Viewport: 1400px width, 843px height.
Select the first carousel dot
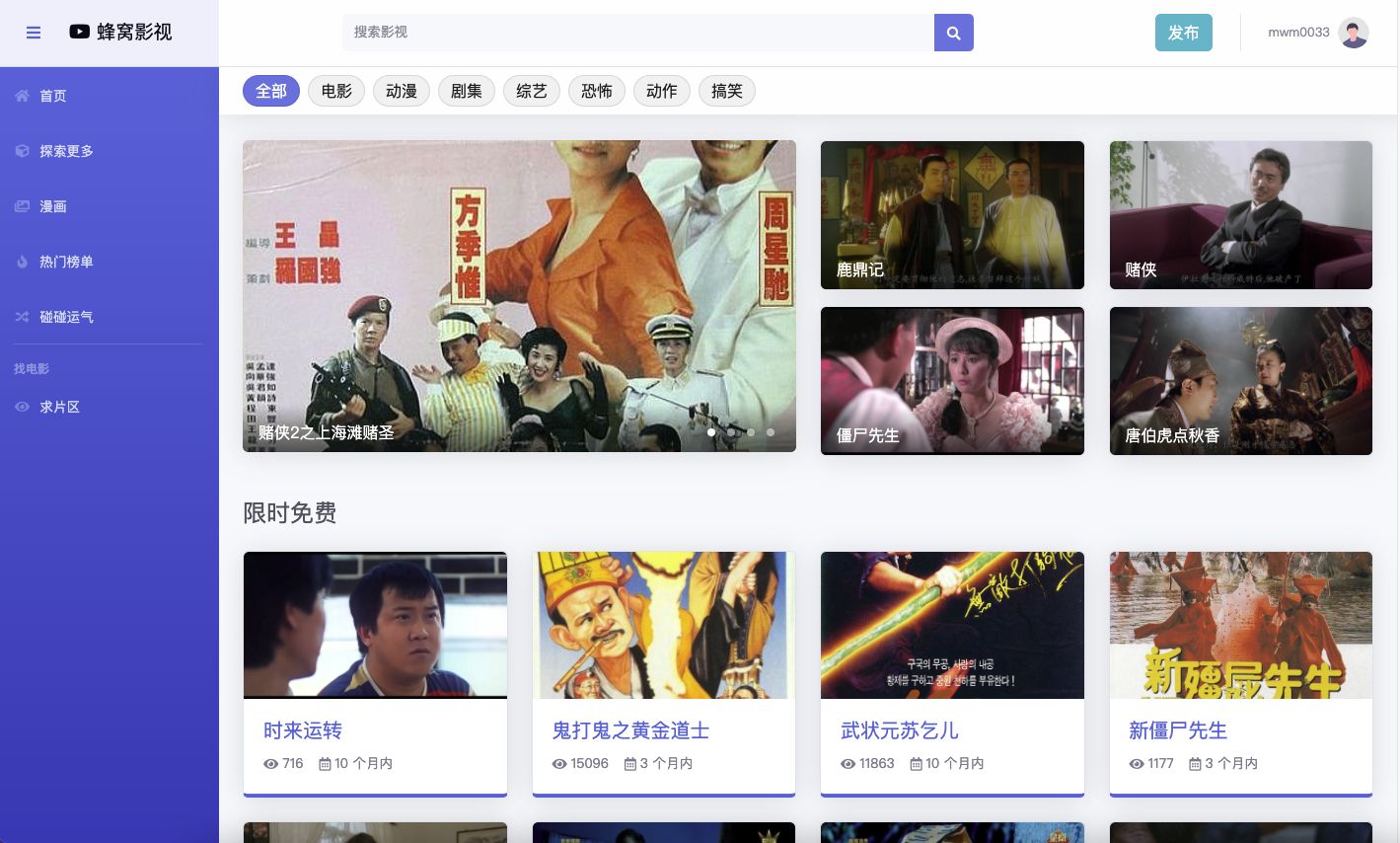711,432
